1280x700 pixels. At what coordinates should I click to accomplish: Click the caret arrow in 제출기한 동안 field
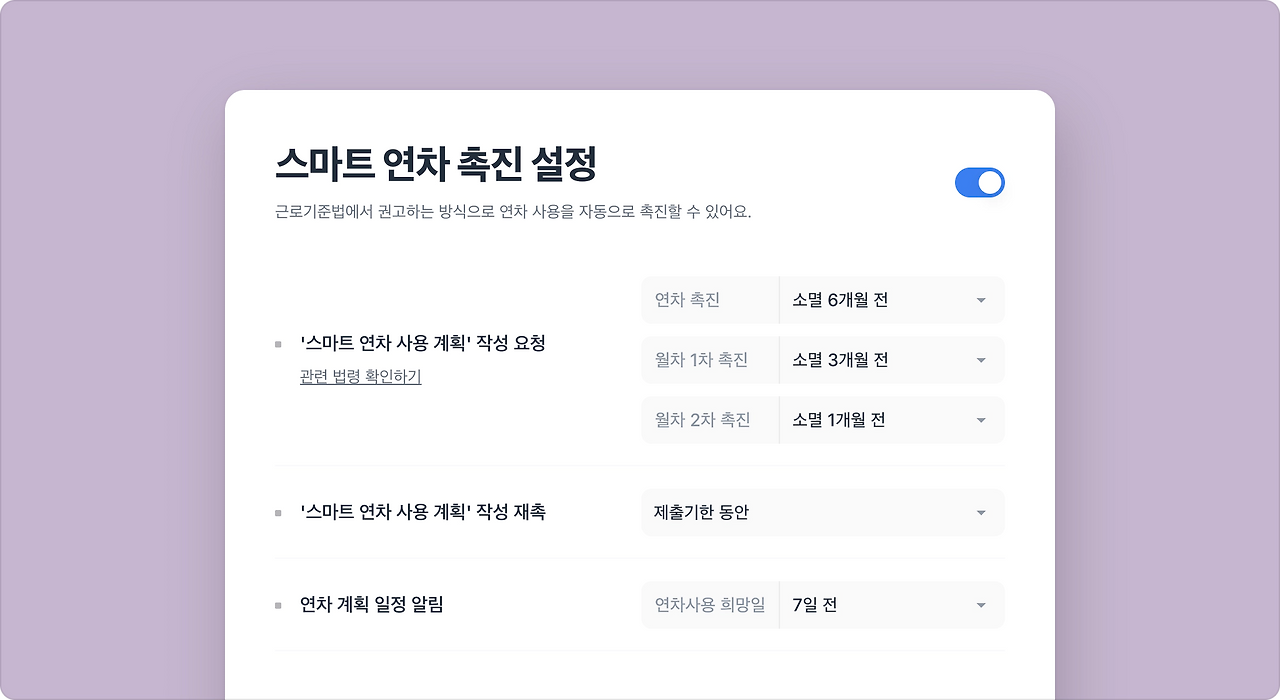point(981,513)
